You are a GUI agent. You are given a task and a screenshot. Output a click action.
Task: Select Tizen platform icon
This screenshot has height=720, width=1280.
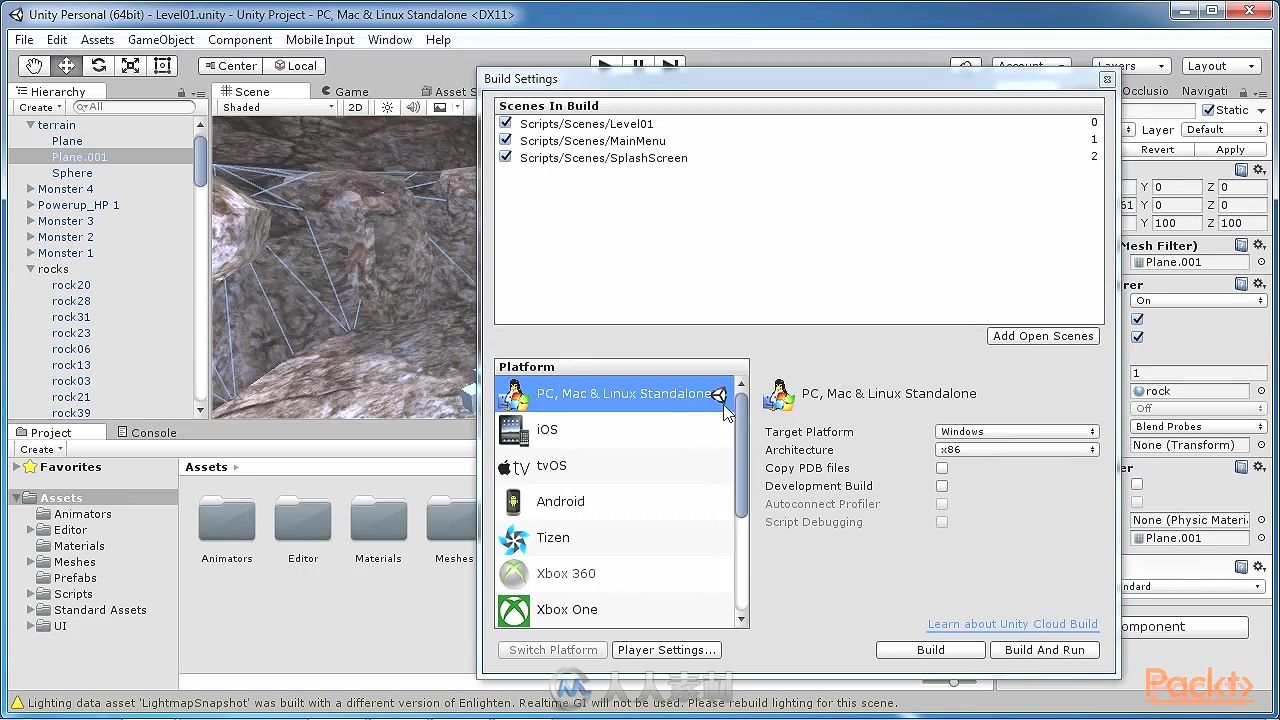click(x=514, y=538)
